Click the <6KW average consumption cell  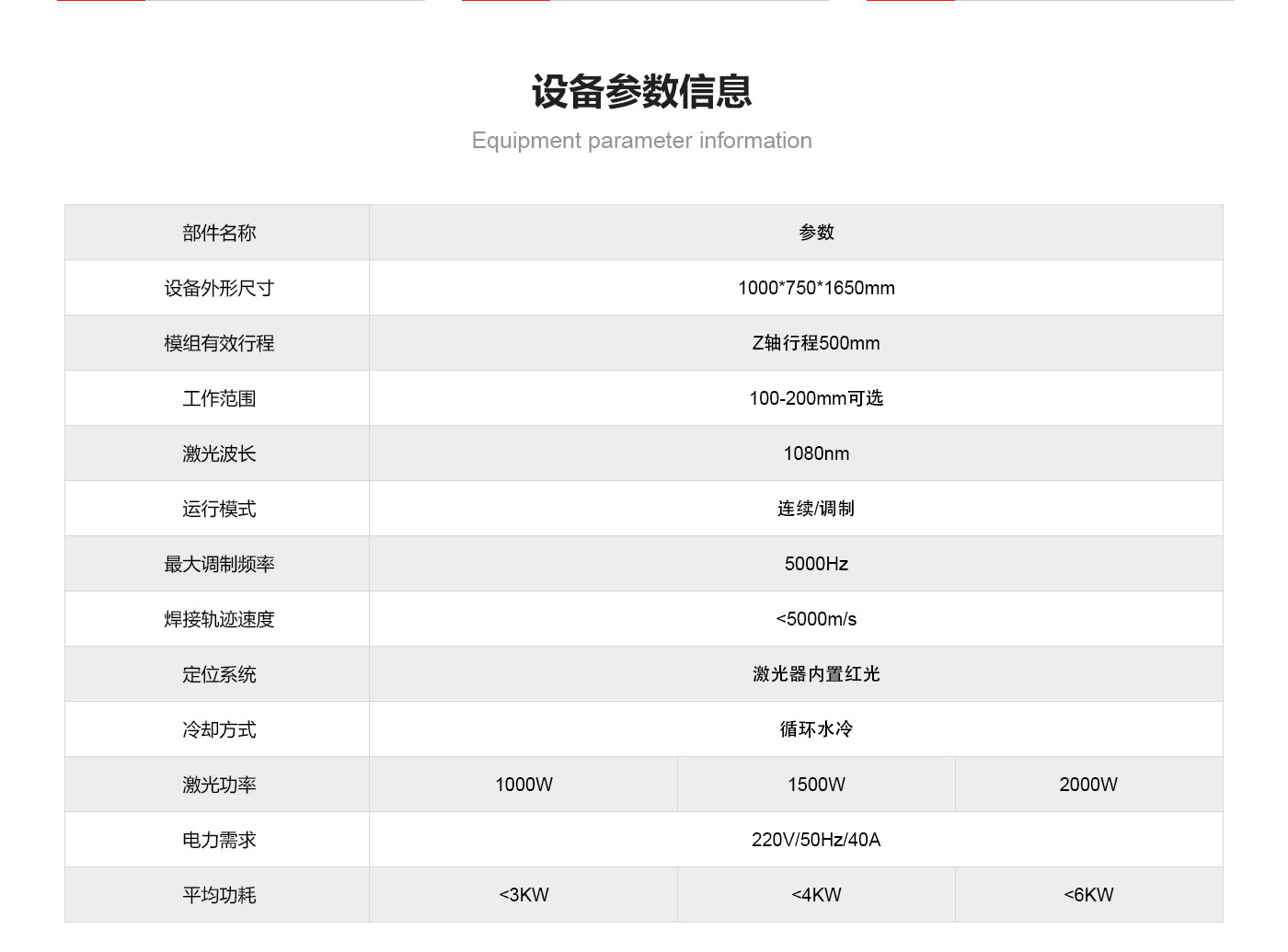(1088, 895)
